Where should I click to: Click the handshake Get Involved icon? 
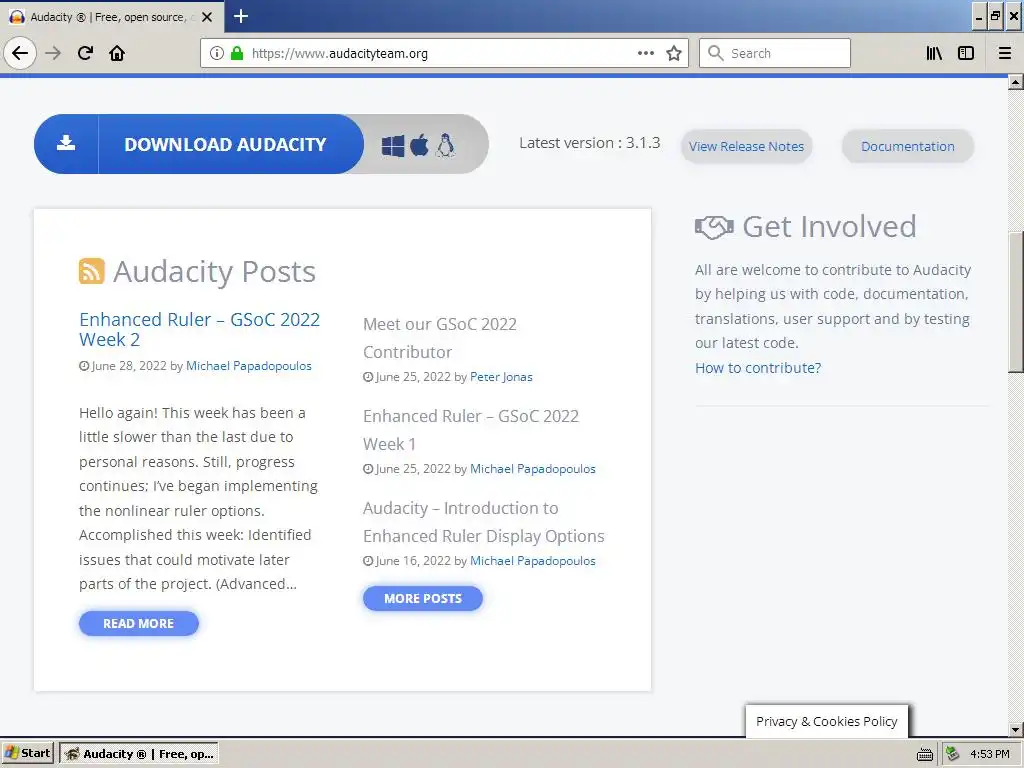point(714,227)
